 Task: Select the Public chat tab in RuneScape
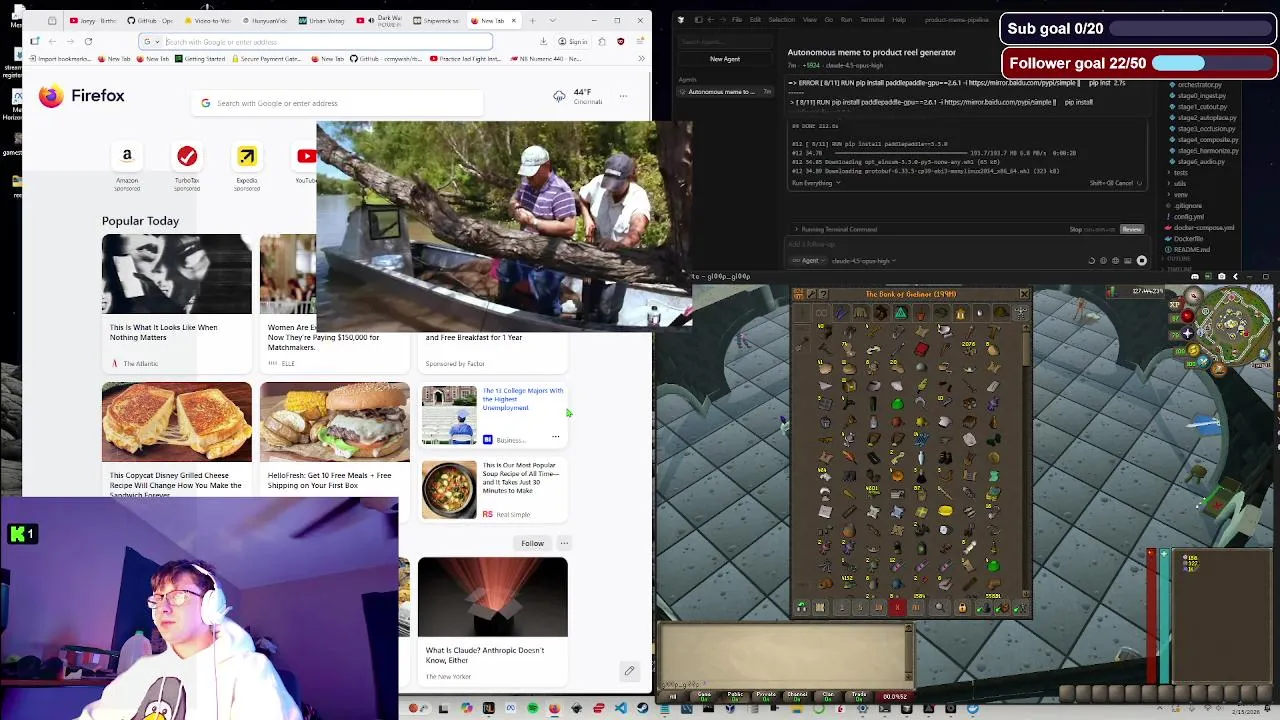[x=736, y=696]
